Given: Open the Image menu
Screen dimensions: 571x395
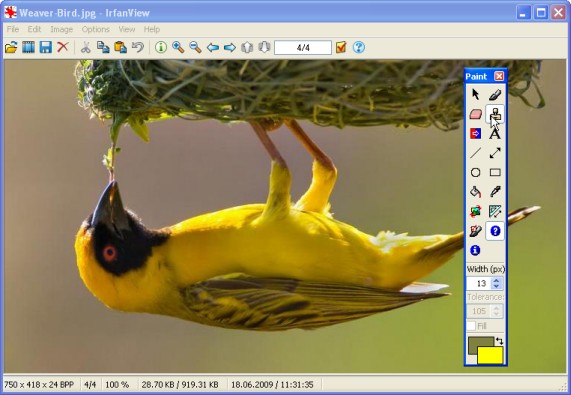Looking at the screenshot, I should [x=62, y=29].
